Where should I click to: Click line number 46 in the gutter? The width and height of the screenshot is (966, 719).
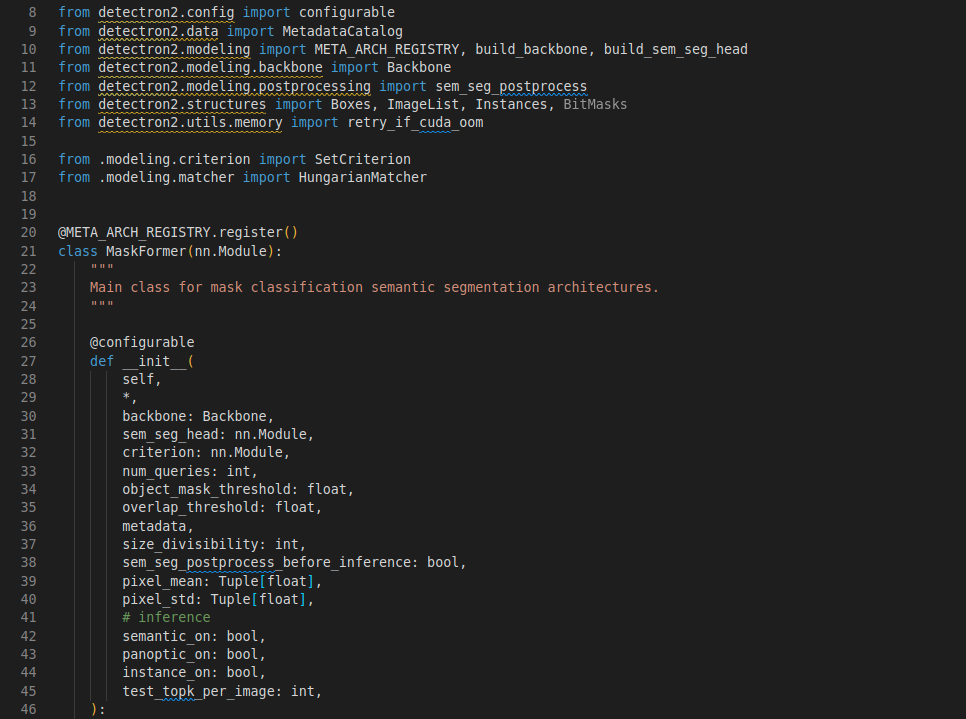[x=28, y=710]
